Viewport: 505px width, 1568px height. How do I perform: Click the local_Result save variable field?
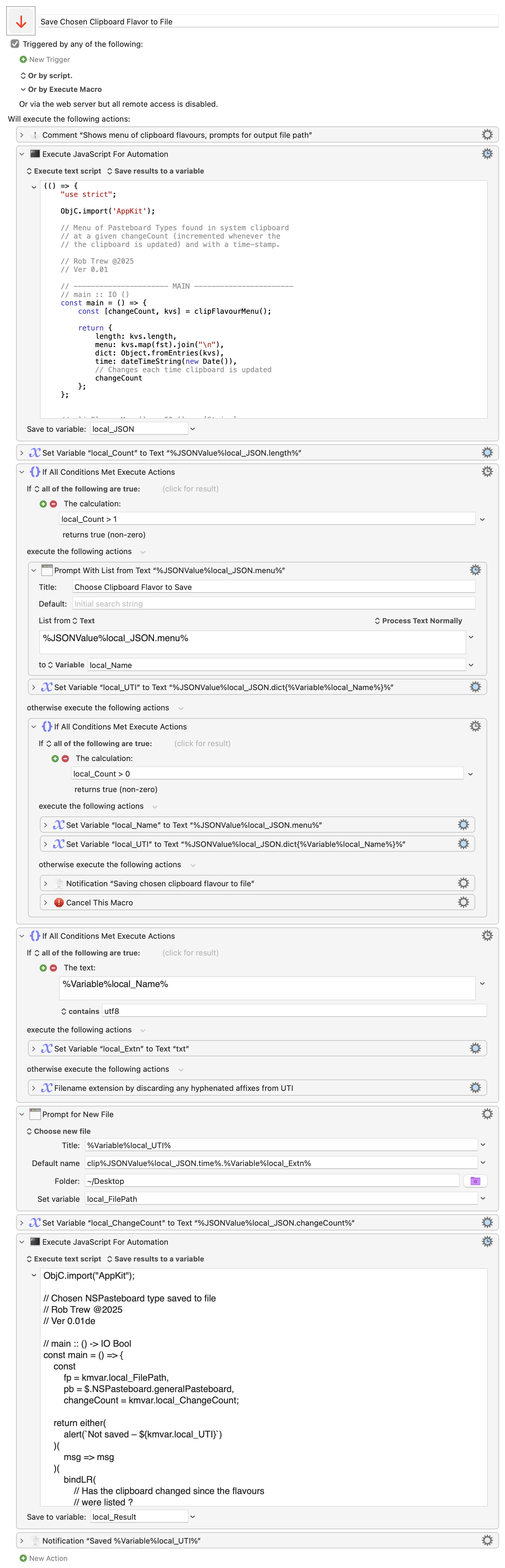[139, 1517]
